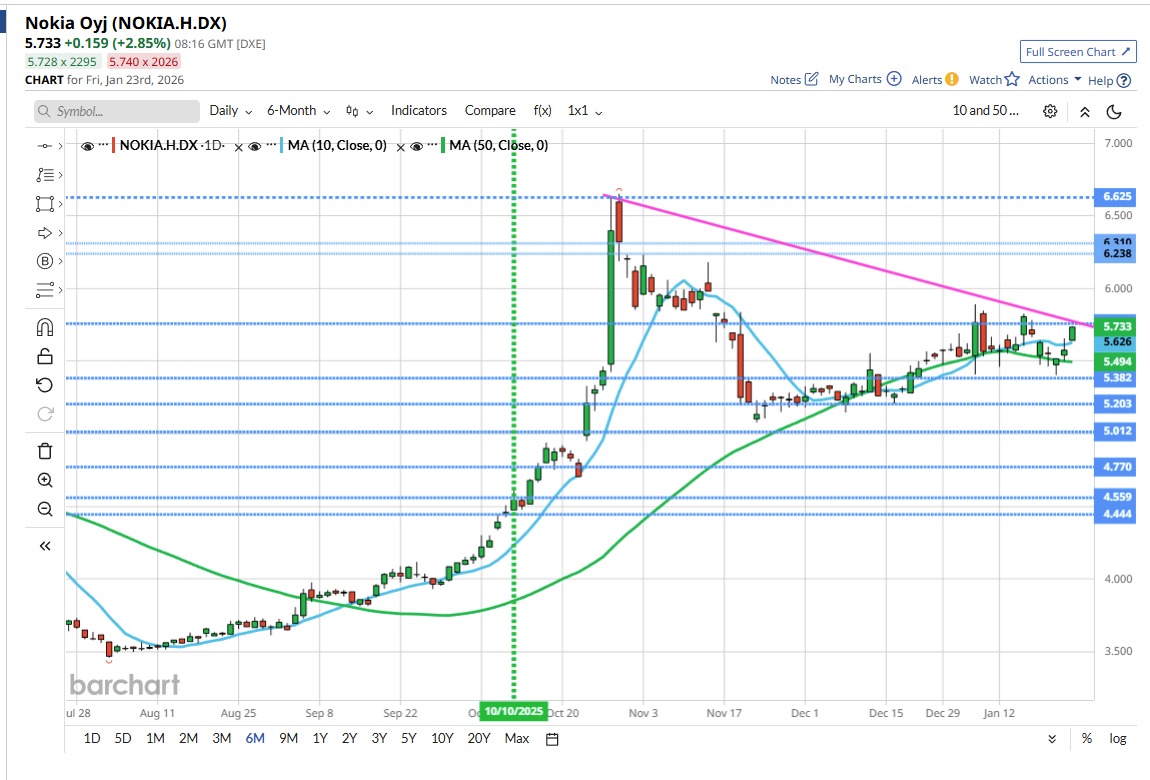This screenshot has height=780, width=1150.
Task: Open the Indicators menu
Action: [418, 111]
